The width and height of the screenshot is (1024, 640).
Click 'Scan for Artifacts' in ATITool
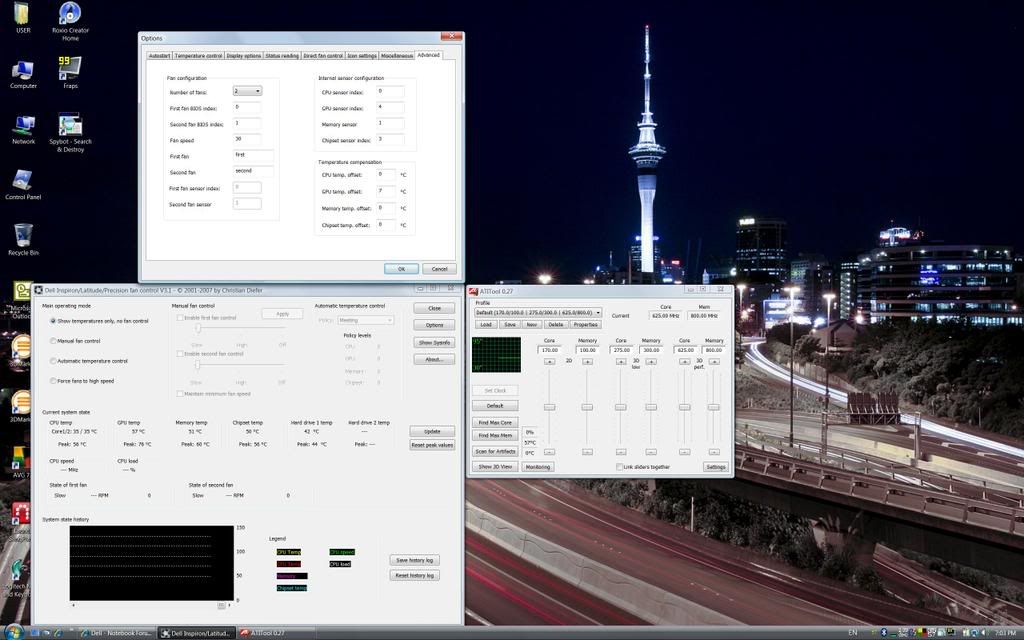tap(496, 451)
